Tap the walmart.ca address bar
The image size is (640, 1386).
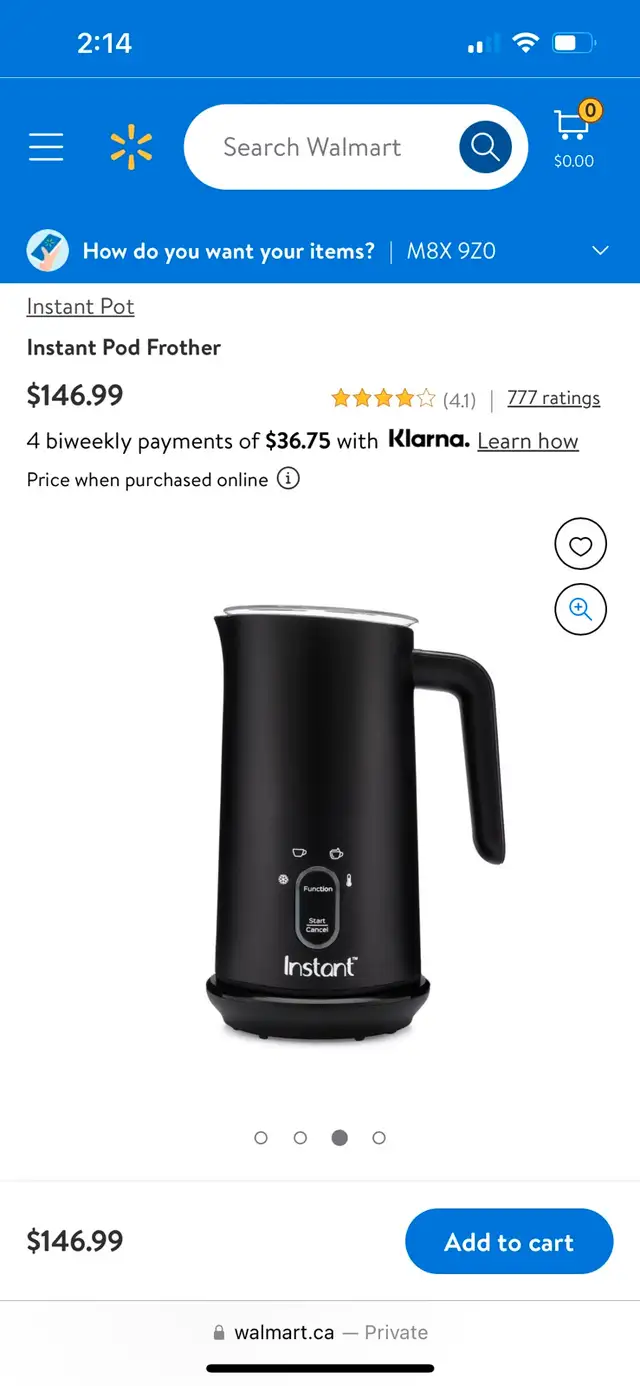point(320,1332)
